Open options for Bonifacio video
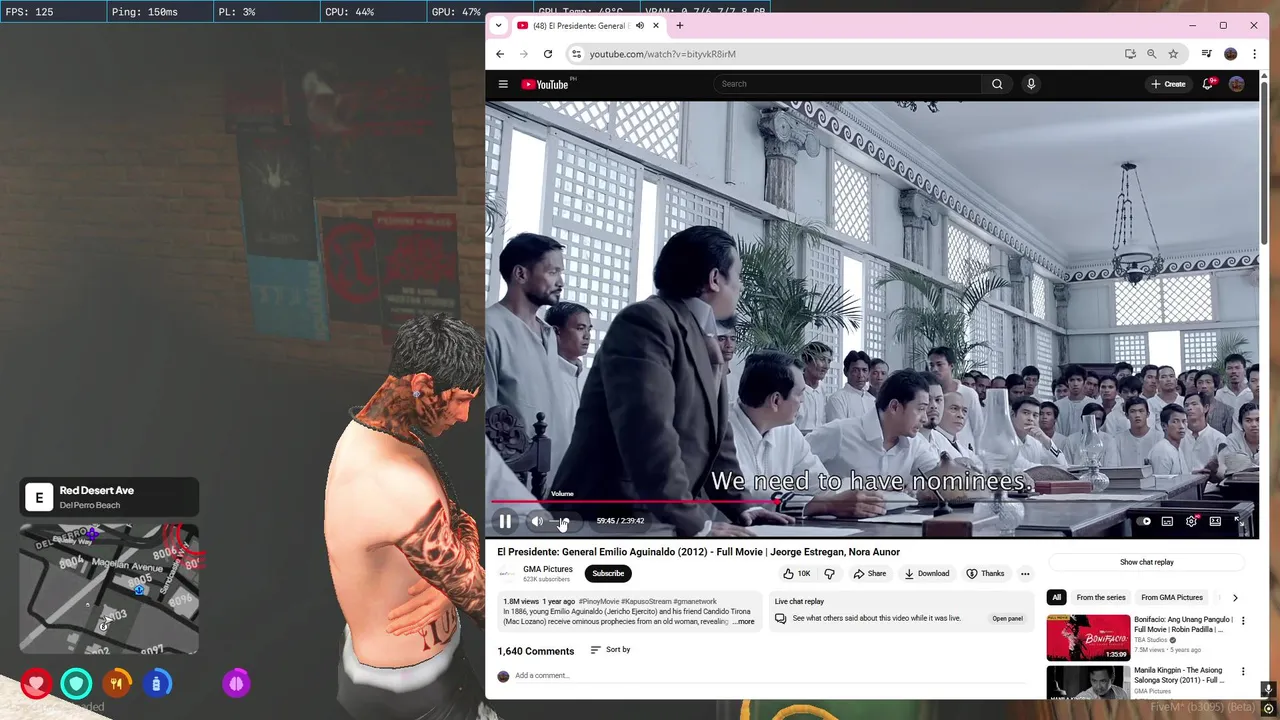The image size is (1280, 720). point(1243,621)
